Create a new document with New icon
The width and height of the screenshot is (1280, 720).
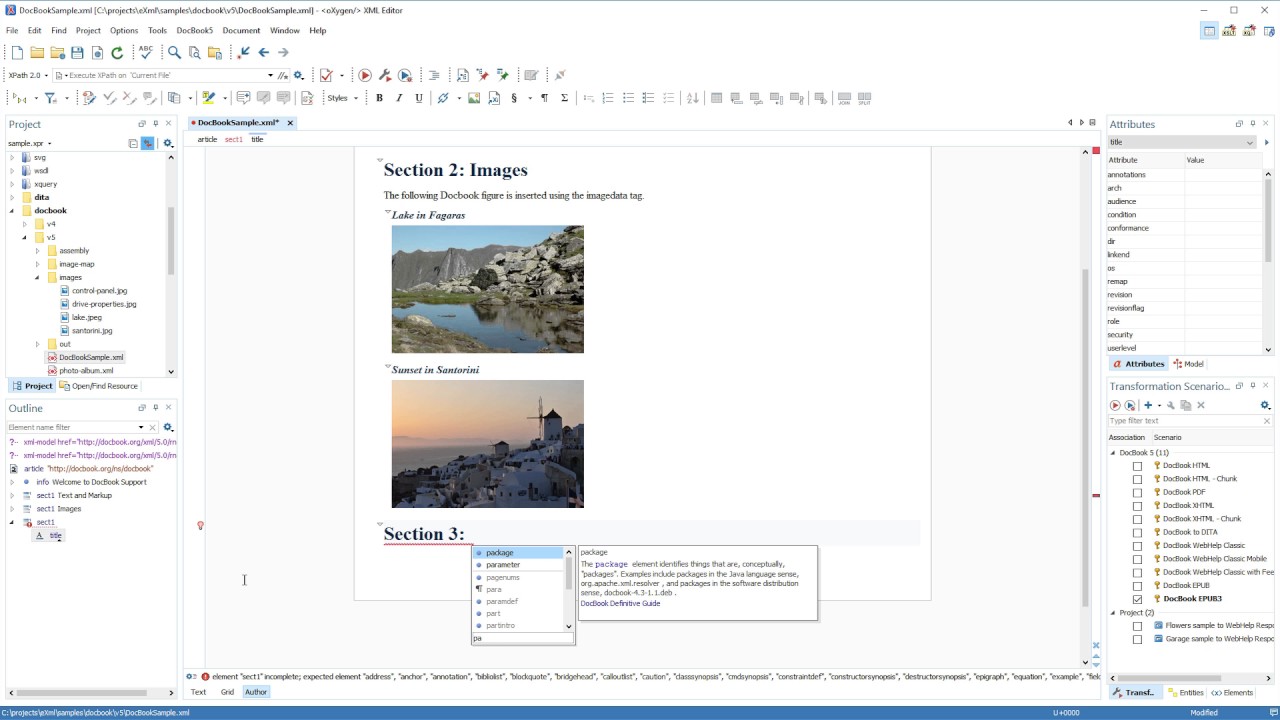coord(17,52)
